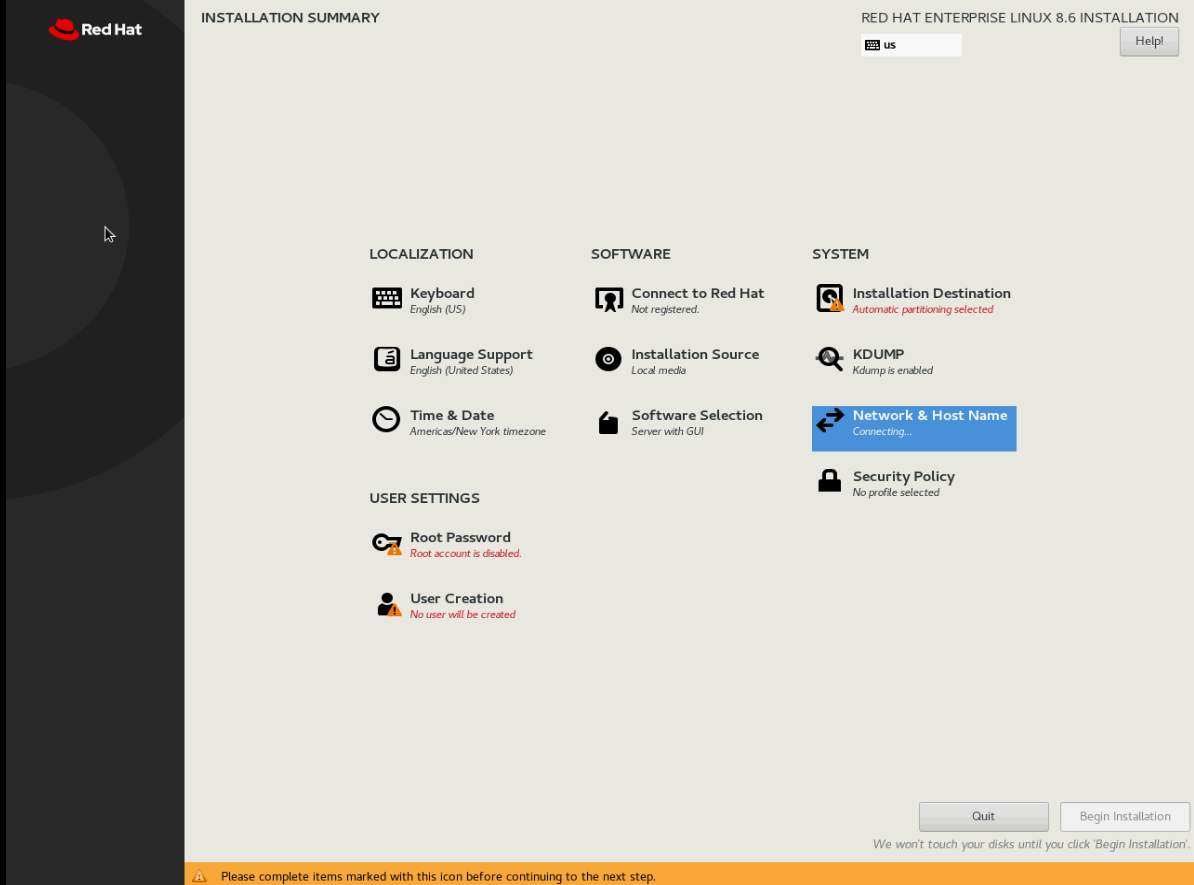Open the Root Password key icon
Viewport: 1194px width, 885px height.
pos(387,543)
